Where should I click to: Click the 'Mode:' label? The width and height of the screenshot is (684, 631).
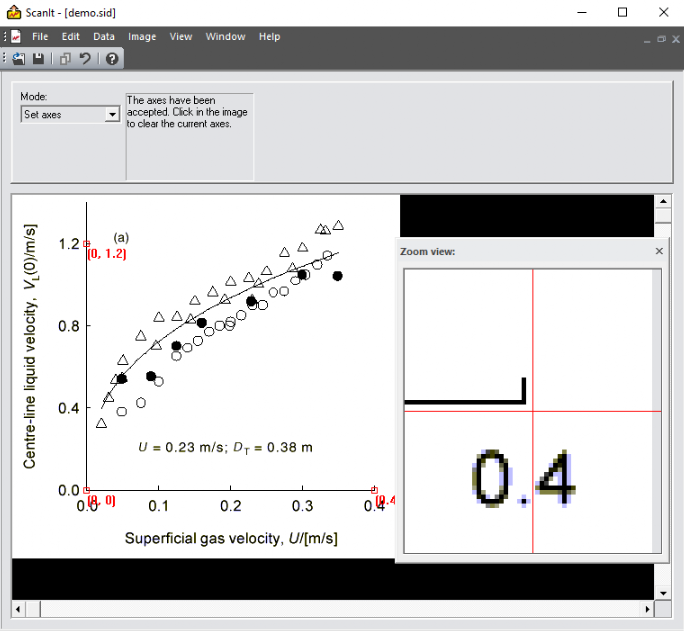[x=34, y=96]
